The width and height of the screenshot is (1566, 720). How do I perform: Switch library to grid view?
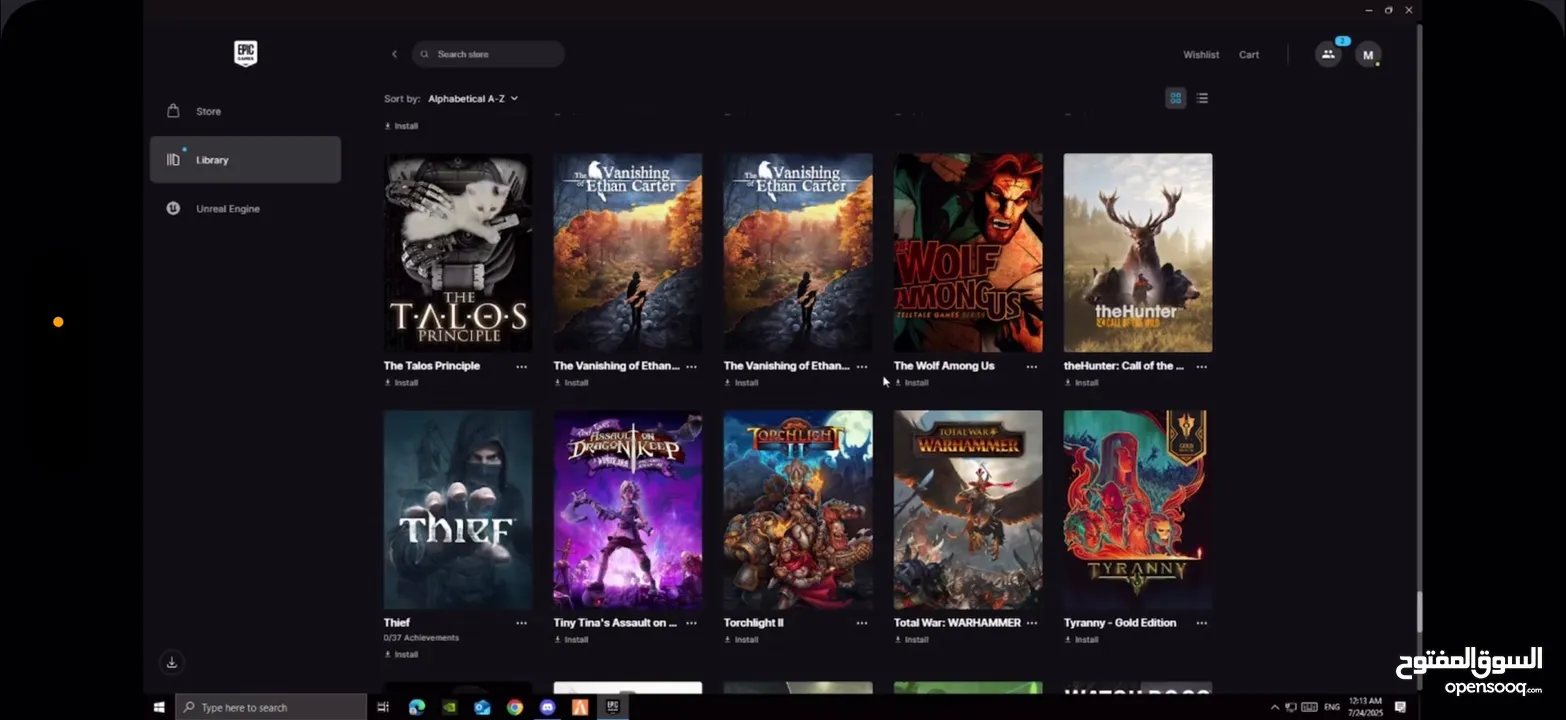[x=1176, y=98]
